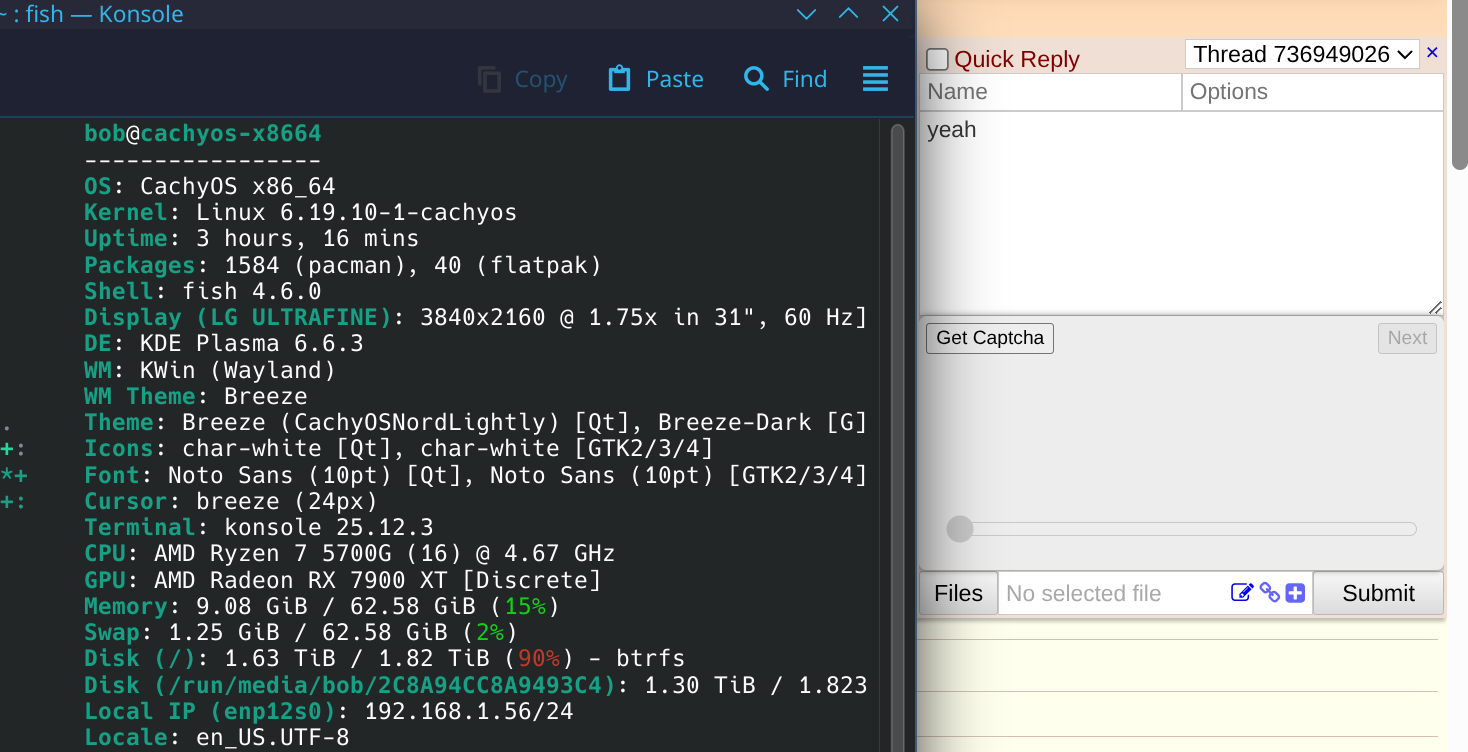The image size is (1468, 752).
Task: Click the "WM Theme: Breeze" line
Action: click(196, 396)
